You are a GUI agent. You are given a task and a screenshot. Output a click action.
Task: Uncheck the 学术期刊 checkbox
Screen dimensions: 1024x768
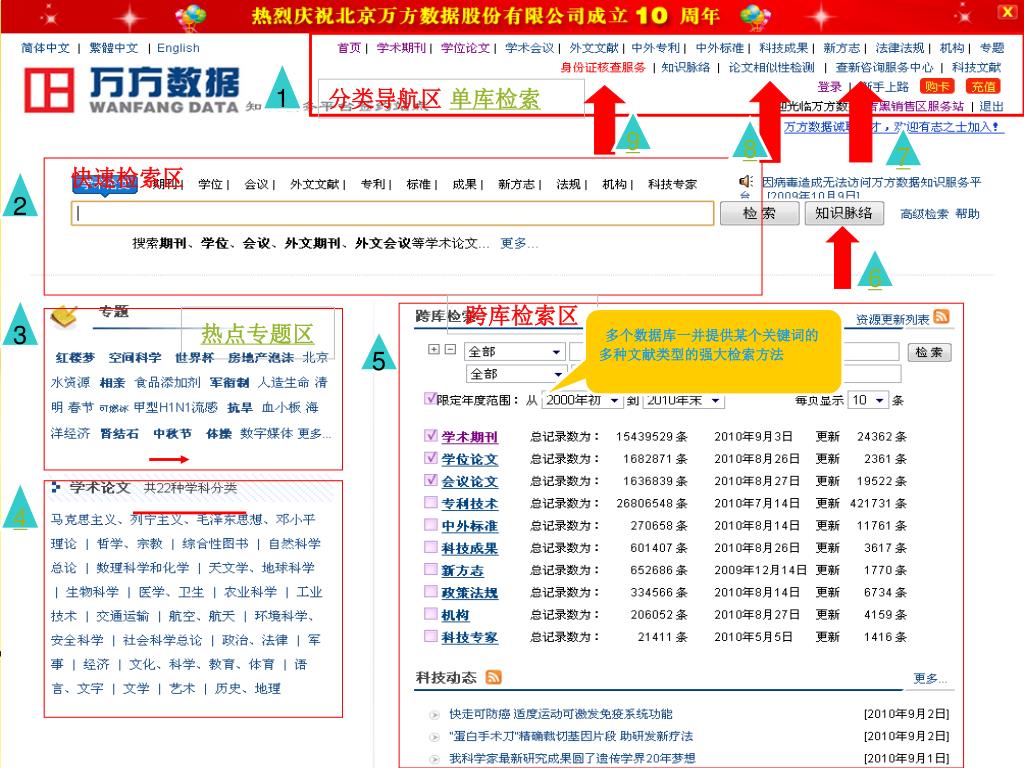[430, 435]
